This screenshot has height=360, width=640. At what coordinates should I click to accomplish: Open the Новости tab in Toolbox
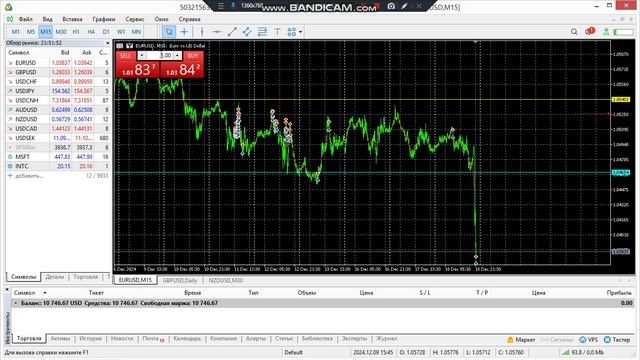click(122, 338)
